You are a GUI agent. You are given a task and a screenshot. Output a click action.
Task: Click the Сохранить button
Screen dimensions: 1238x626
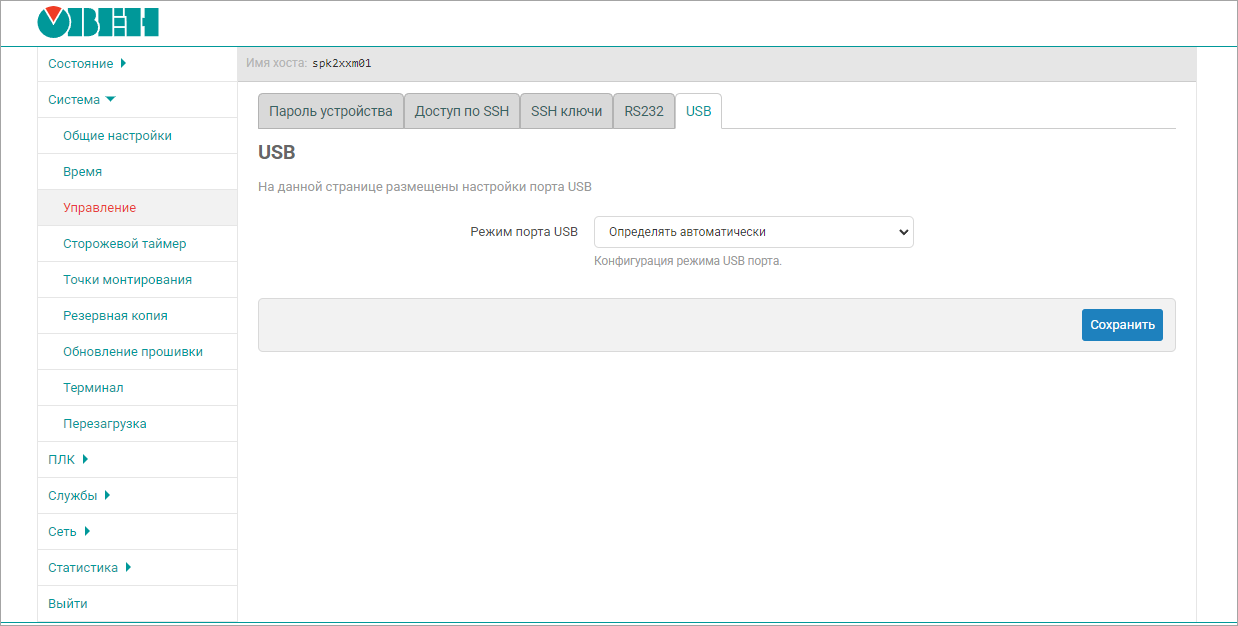tap(1121, 325)
